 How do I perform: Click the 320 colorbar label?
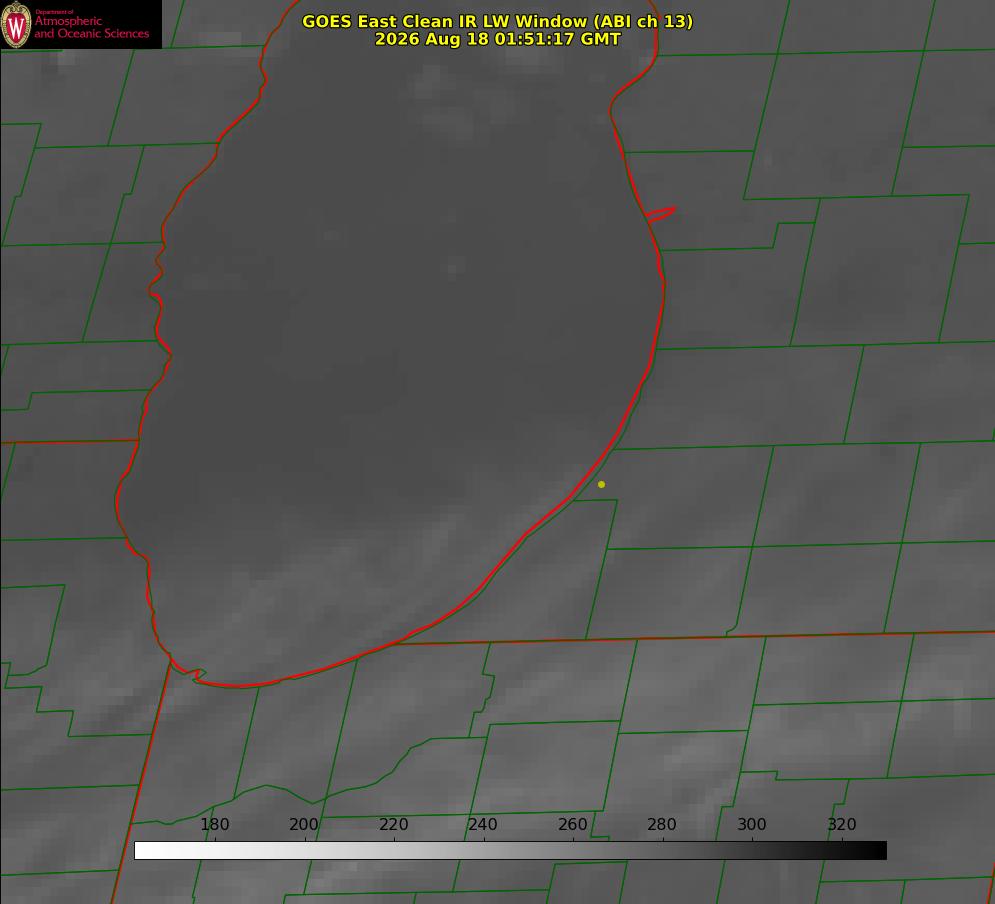pos(842,824)
